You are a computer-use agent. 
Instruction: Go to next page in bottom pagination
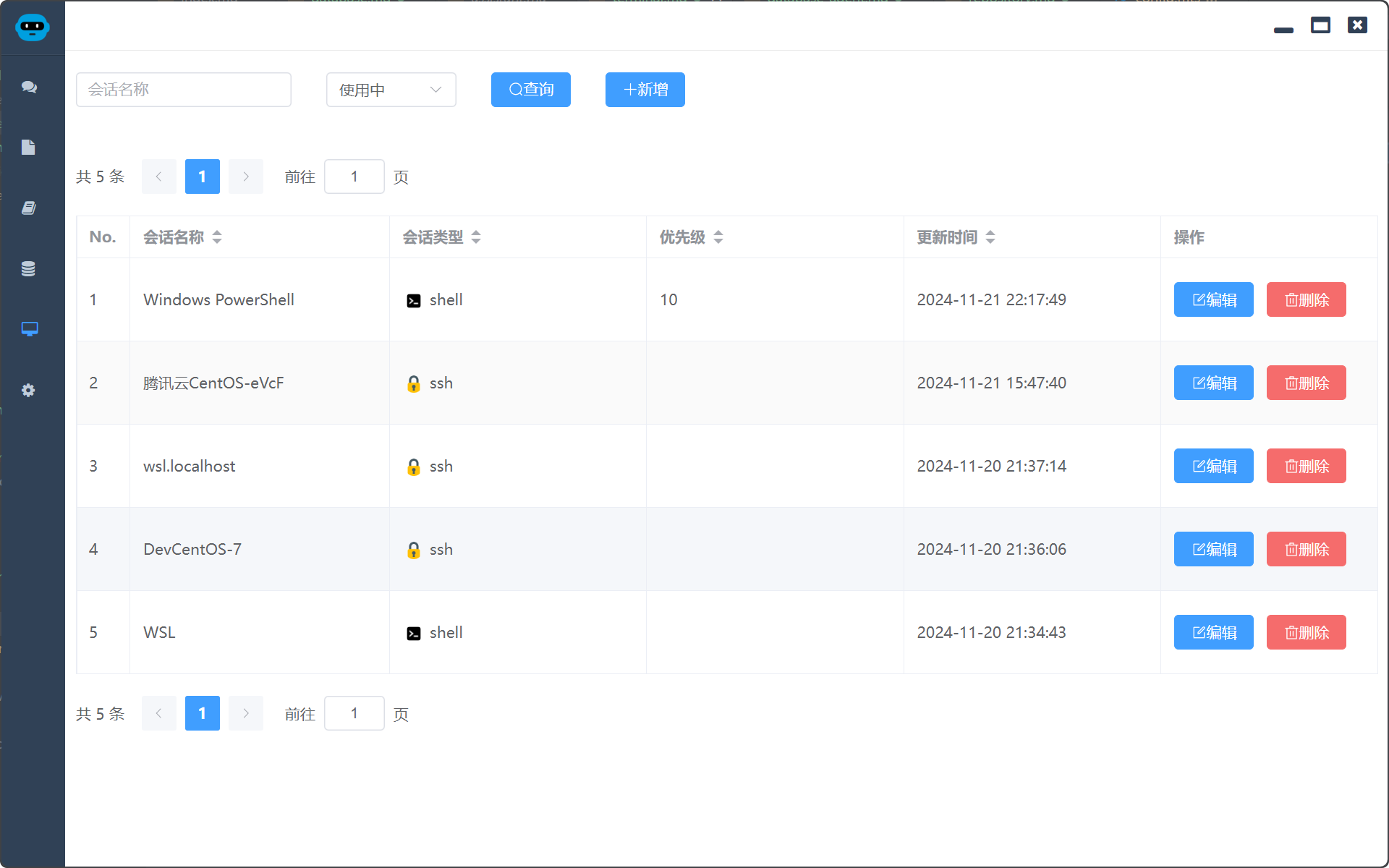click(x=246, y=713)
